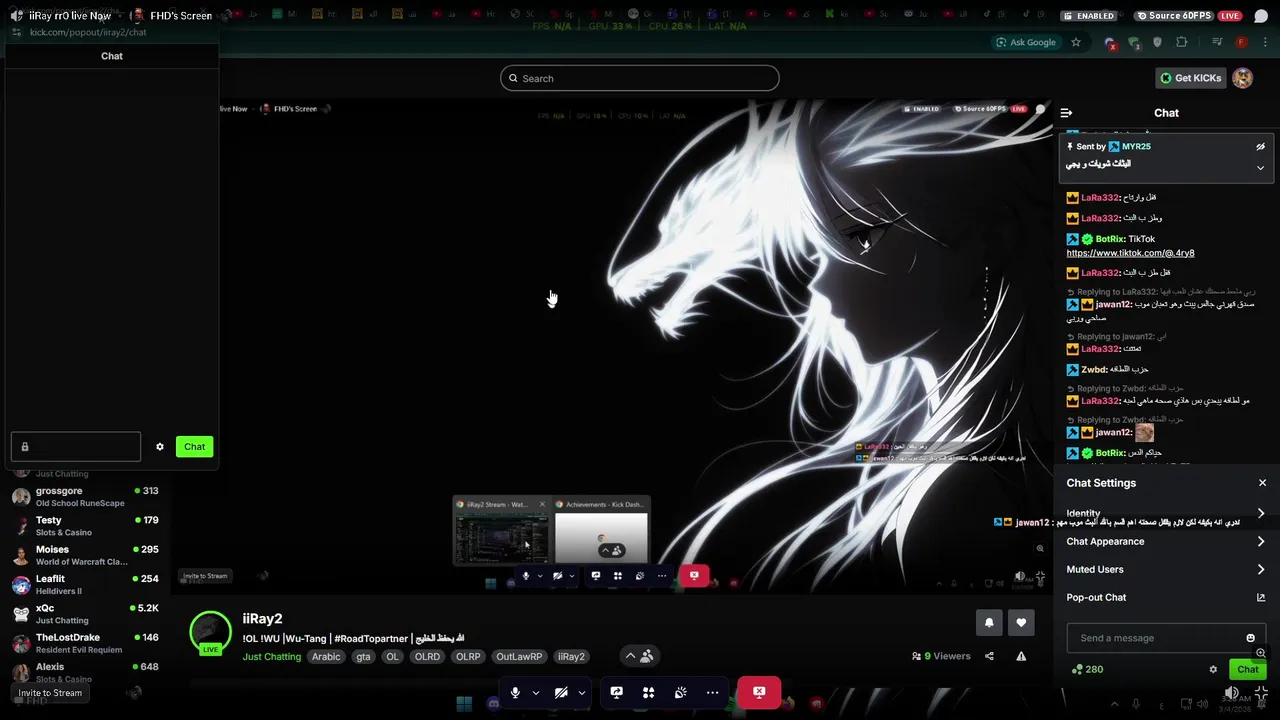
Task: Open Discord from the taskbar
Action: tap(493, 704)
